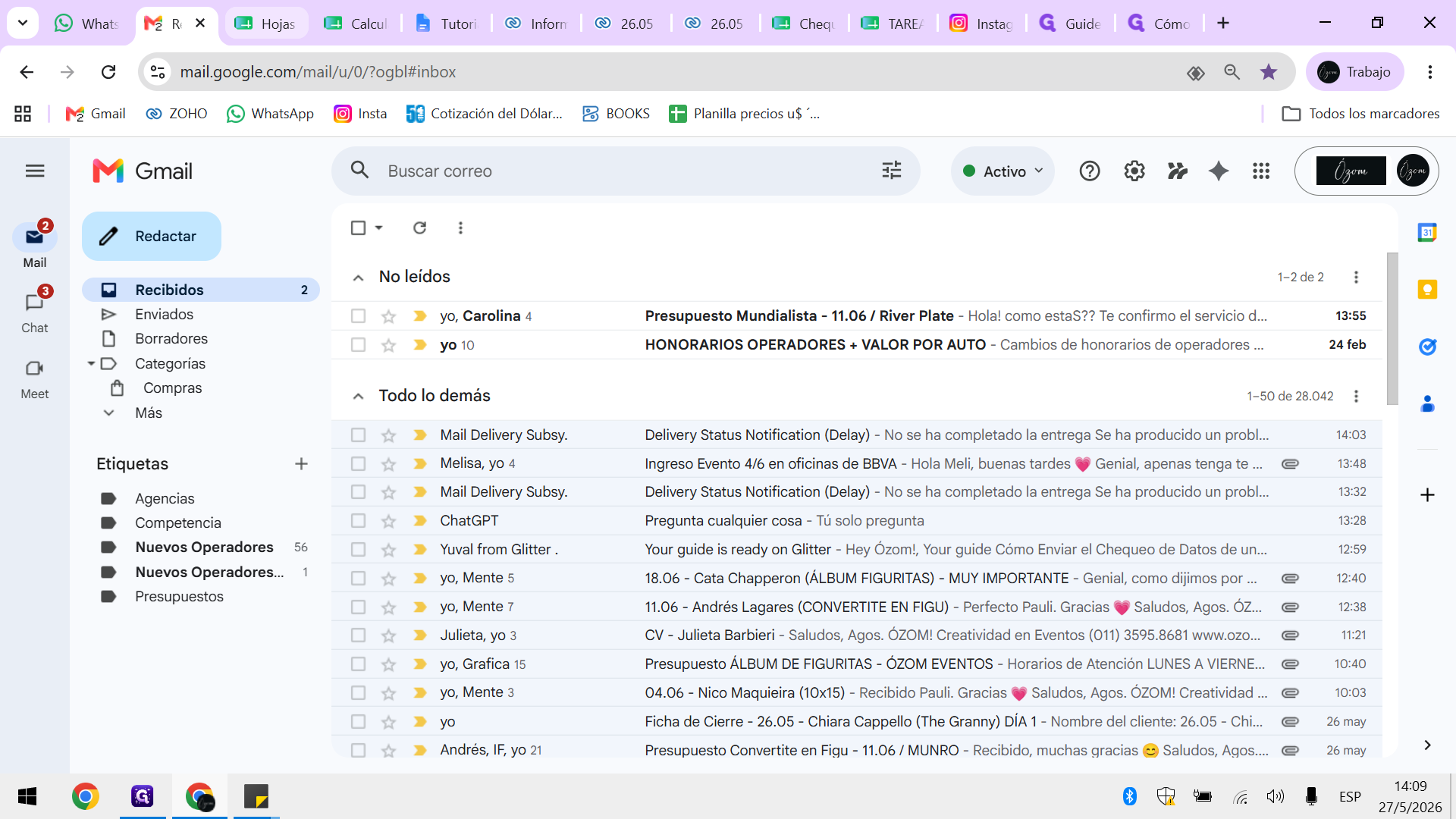Switch to the Tutori browser tab

click(x=447, y=24)
